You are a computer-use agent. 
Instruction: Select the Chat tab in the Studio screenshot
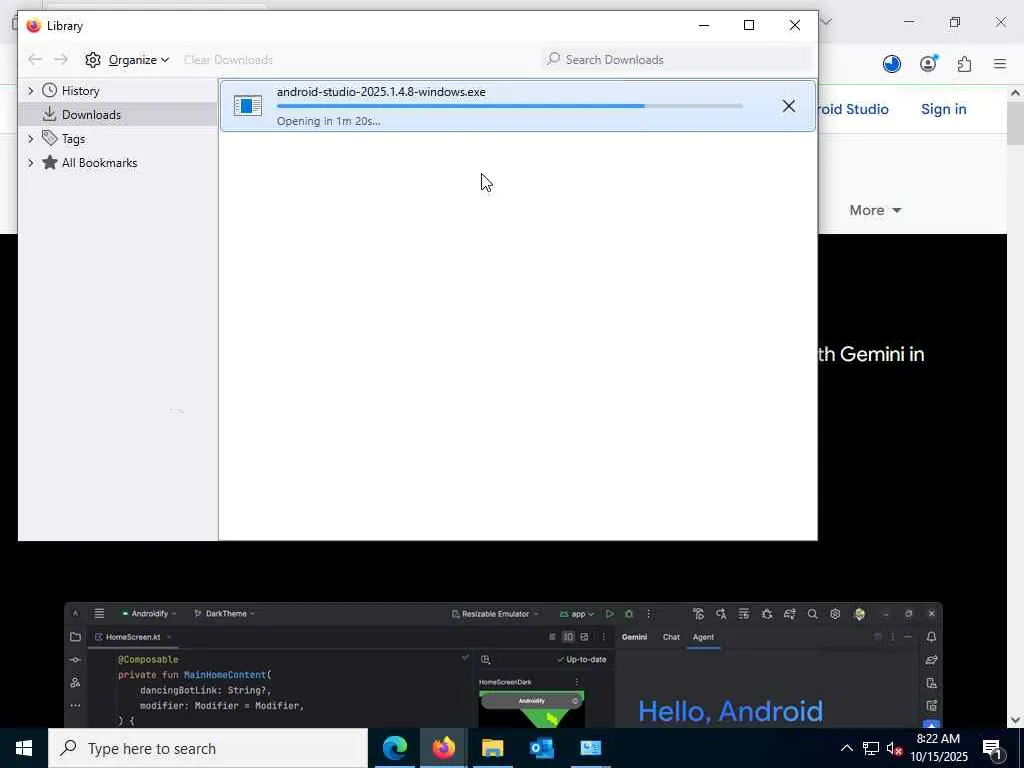pos(671,637)
